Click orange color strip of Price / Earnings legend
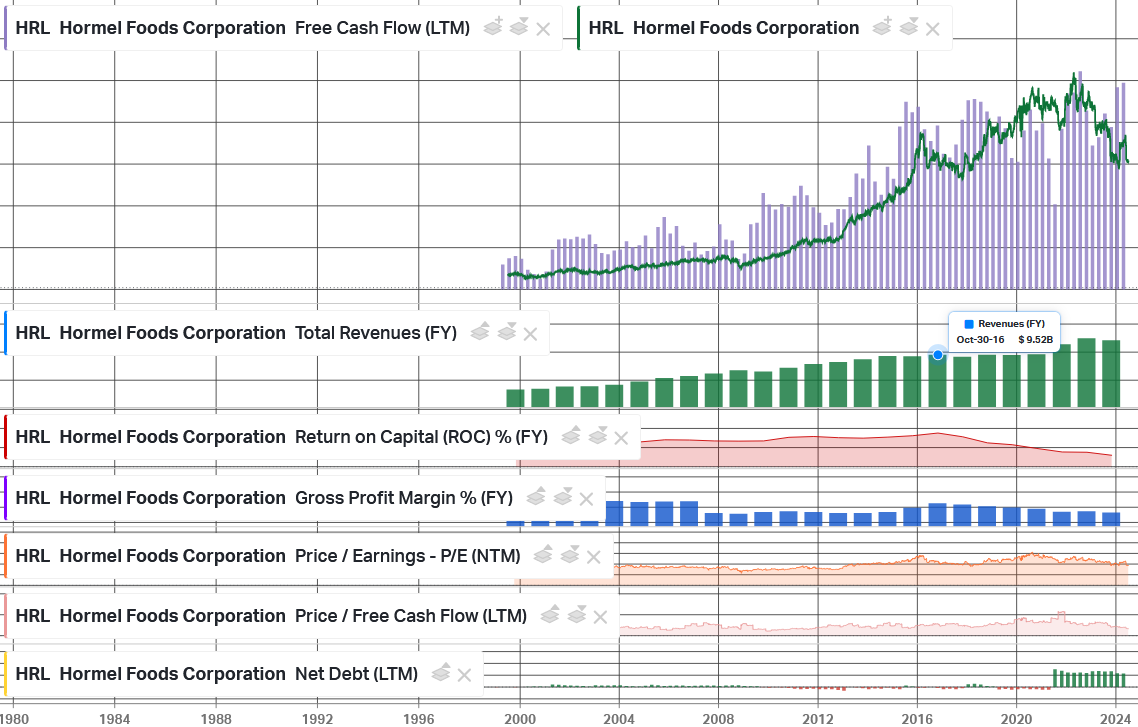1138x727 pixels. [x=6, y=556]
